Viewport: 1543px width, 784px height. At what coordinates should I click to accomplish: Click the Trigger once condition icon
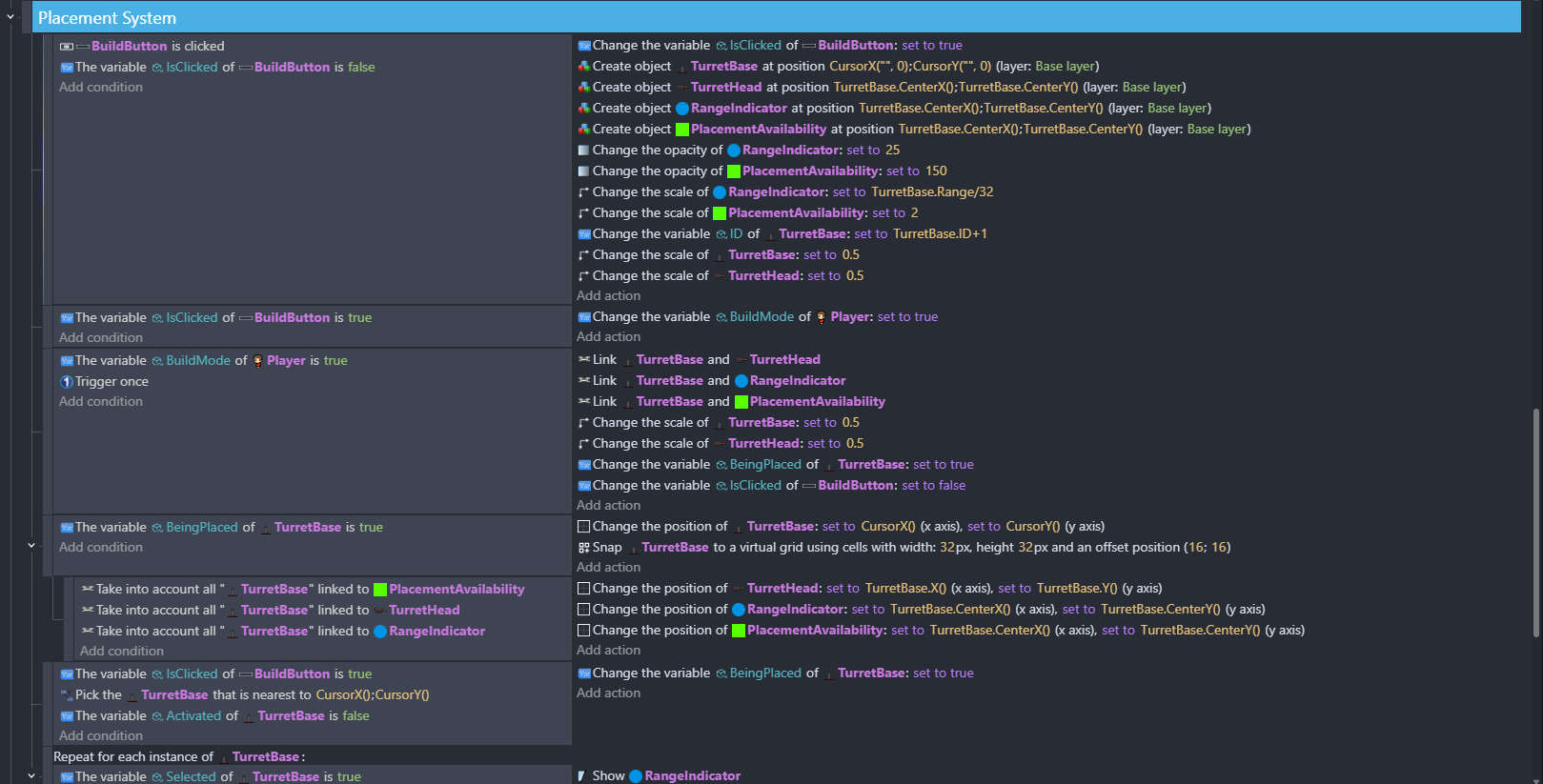point(67,382)
